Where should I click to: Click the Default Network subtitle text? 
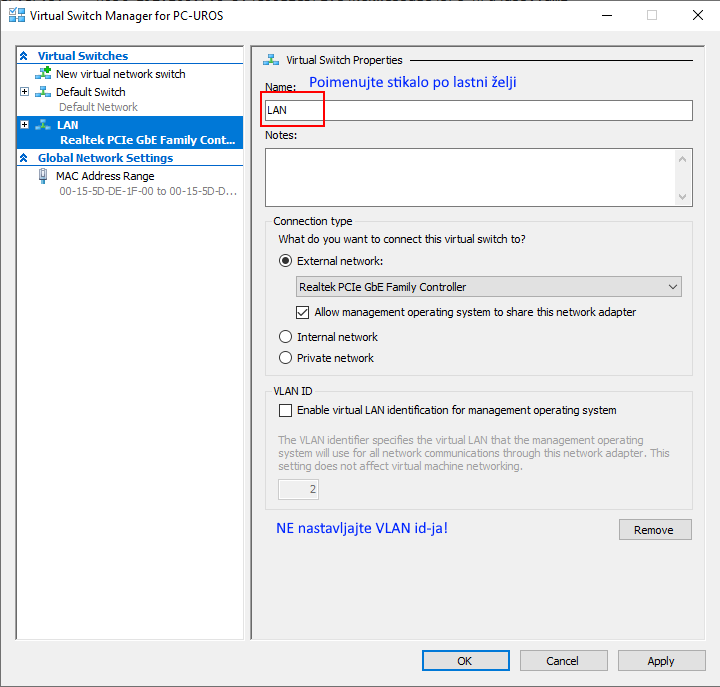click(98, 107)
